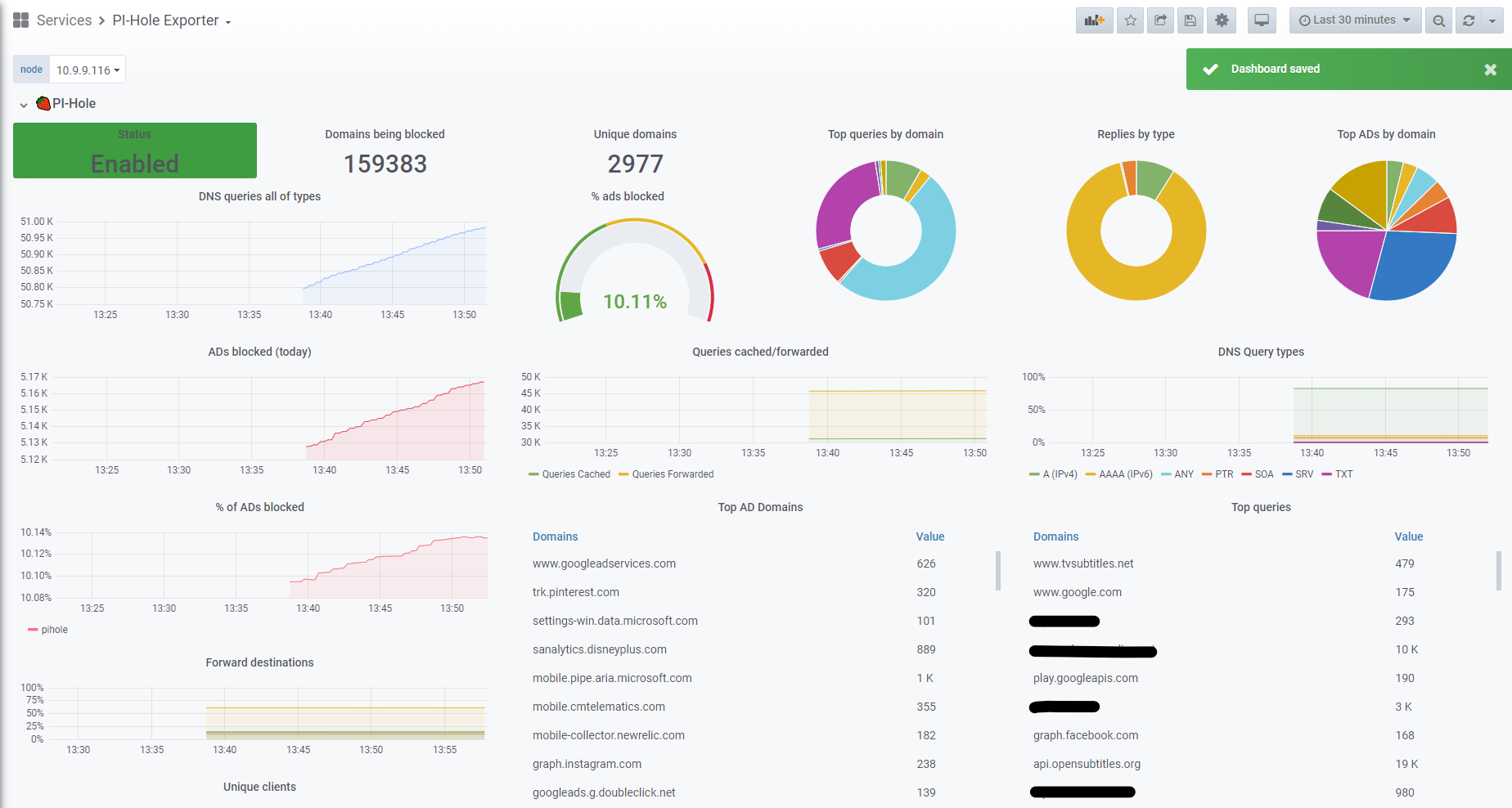Open dashboard settings gear icon
Viewport: 1512px width, 808px height.
[x=1222, y=20]
